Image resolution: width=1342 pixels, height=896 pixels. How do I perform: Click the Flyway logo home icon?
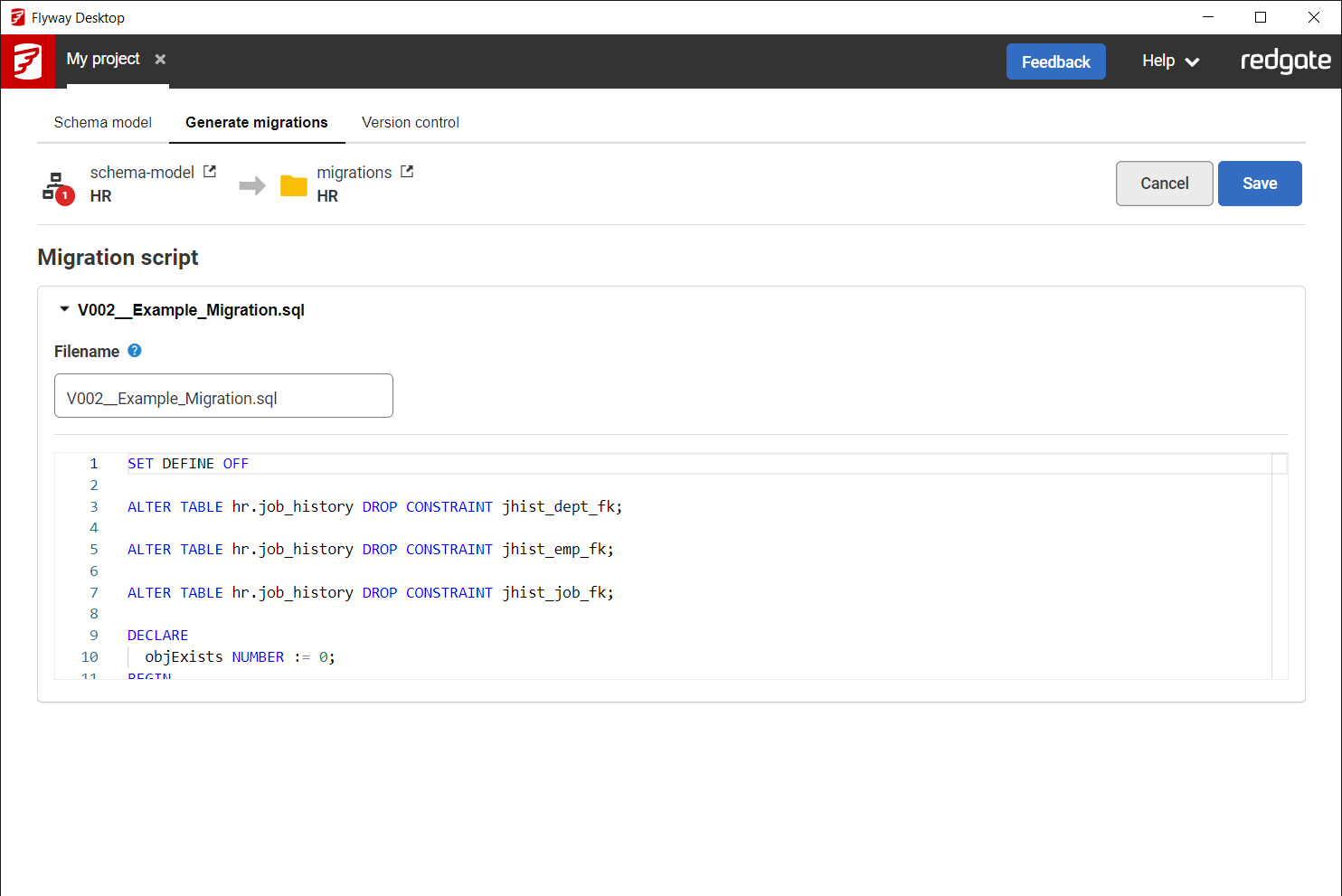pos(27,61)
